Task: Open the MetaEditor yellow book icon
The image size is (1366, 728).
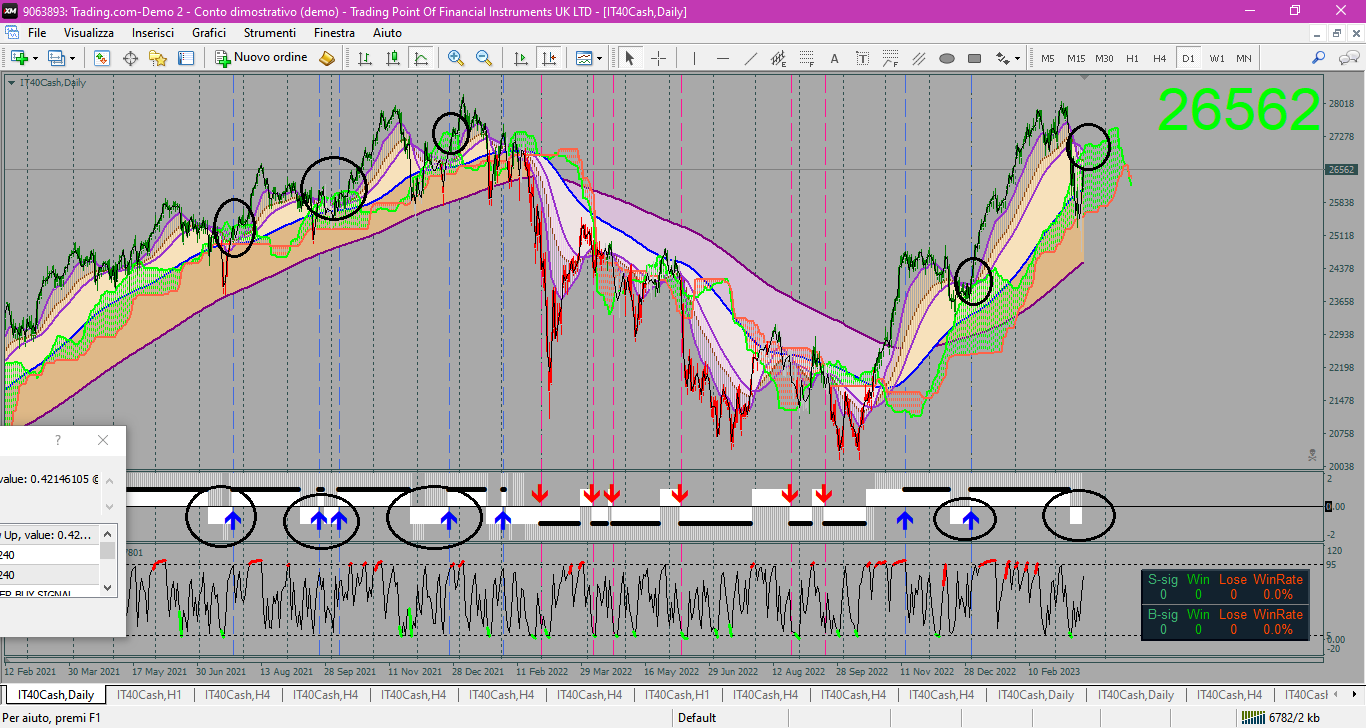Action: click(327, 58)
